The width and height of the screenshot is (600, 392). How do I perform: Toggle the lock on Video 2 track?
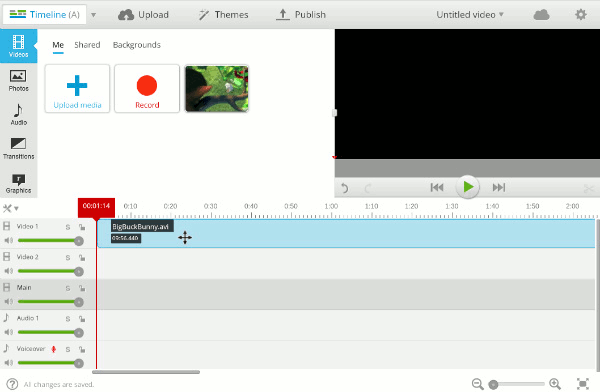[x=82, y=258]
